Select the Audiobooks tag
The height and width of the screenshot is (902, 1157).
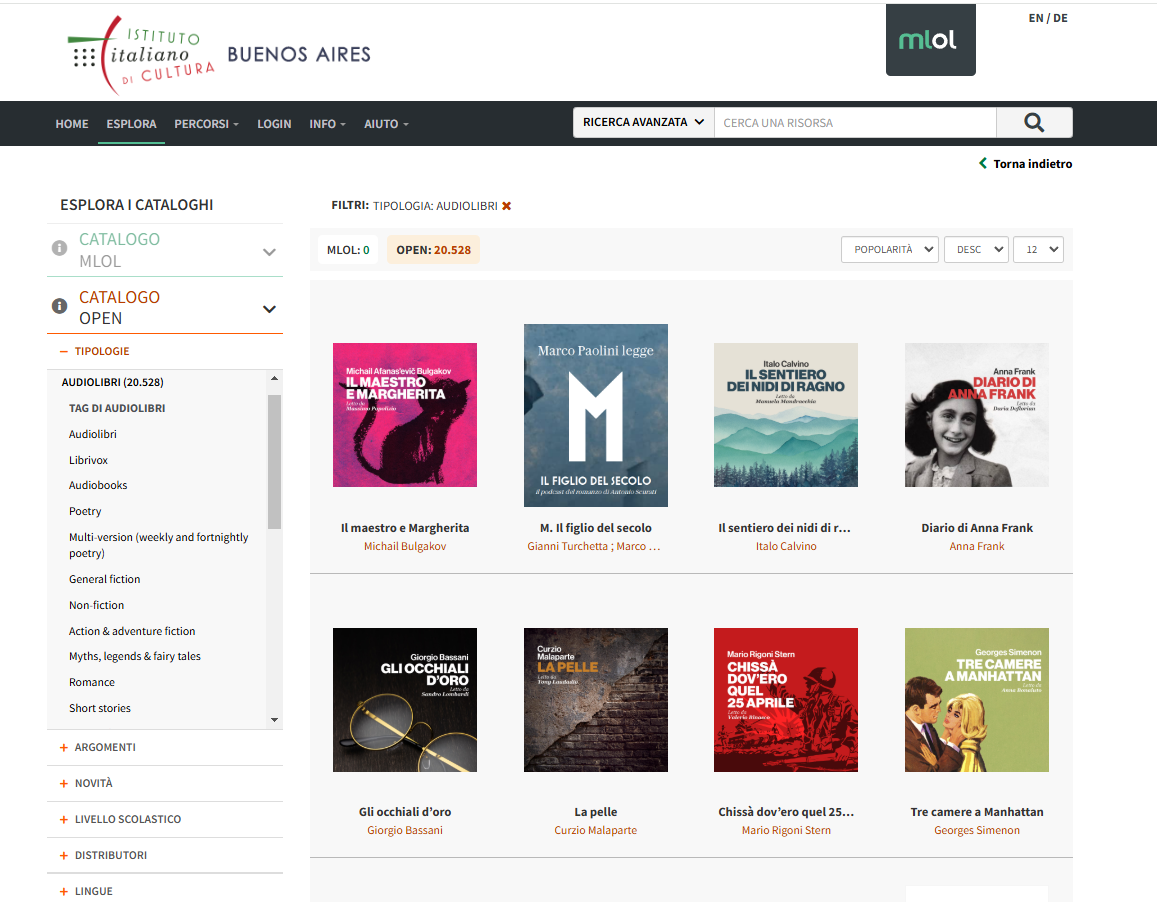[98, 485]
